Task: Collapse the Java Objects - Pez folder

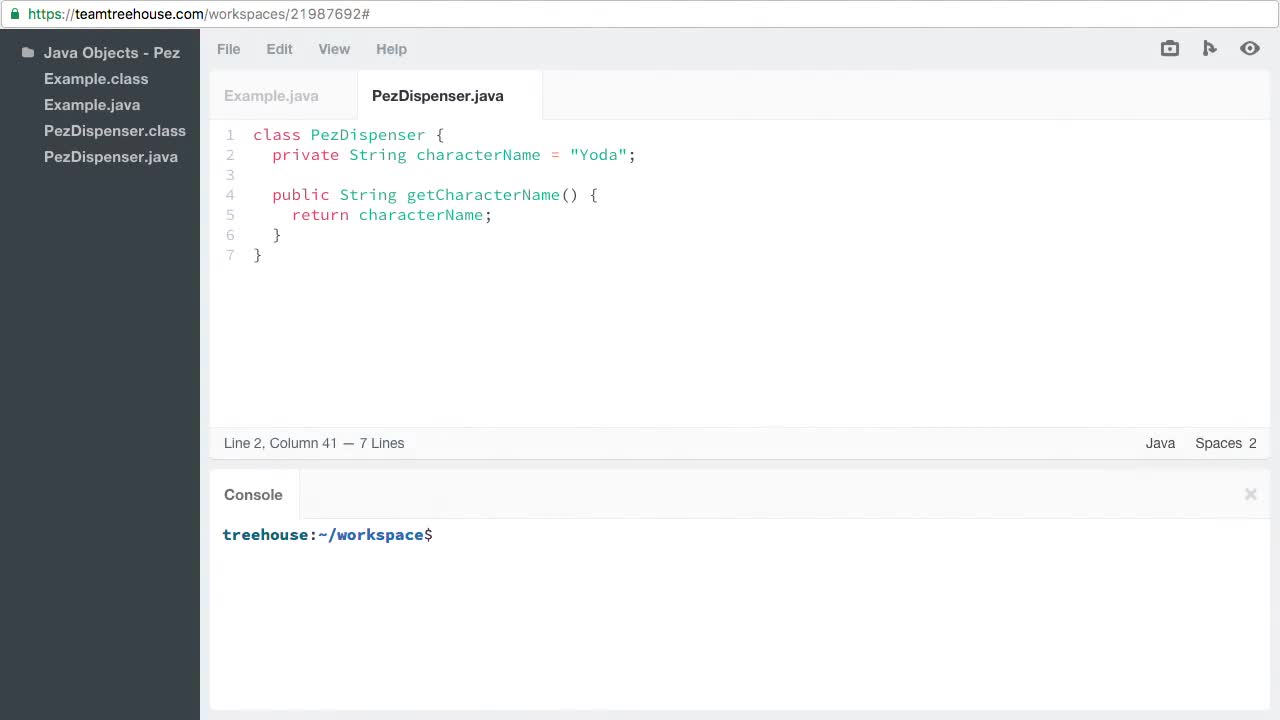Action: coord(111,52)
